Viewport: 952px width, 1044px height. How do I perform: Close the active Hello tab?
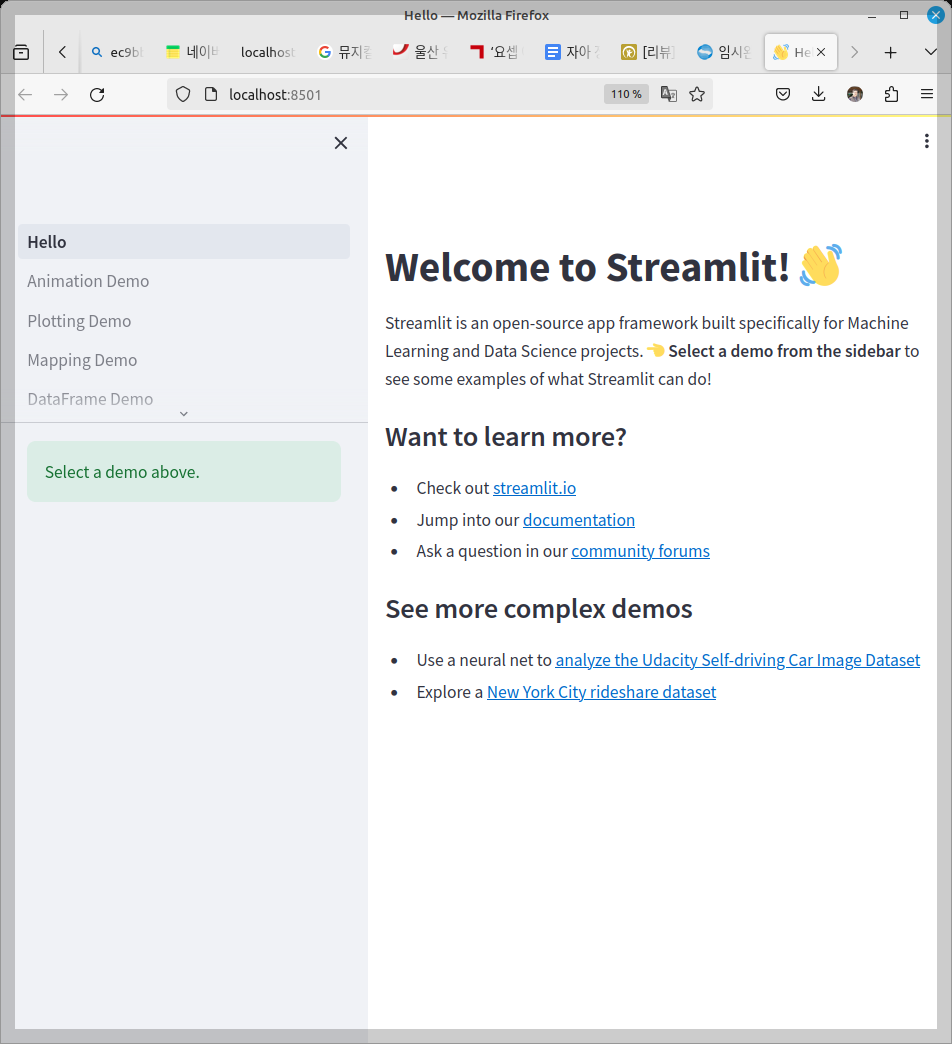tap(821, 52)
